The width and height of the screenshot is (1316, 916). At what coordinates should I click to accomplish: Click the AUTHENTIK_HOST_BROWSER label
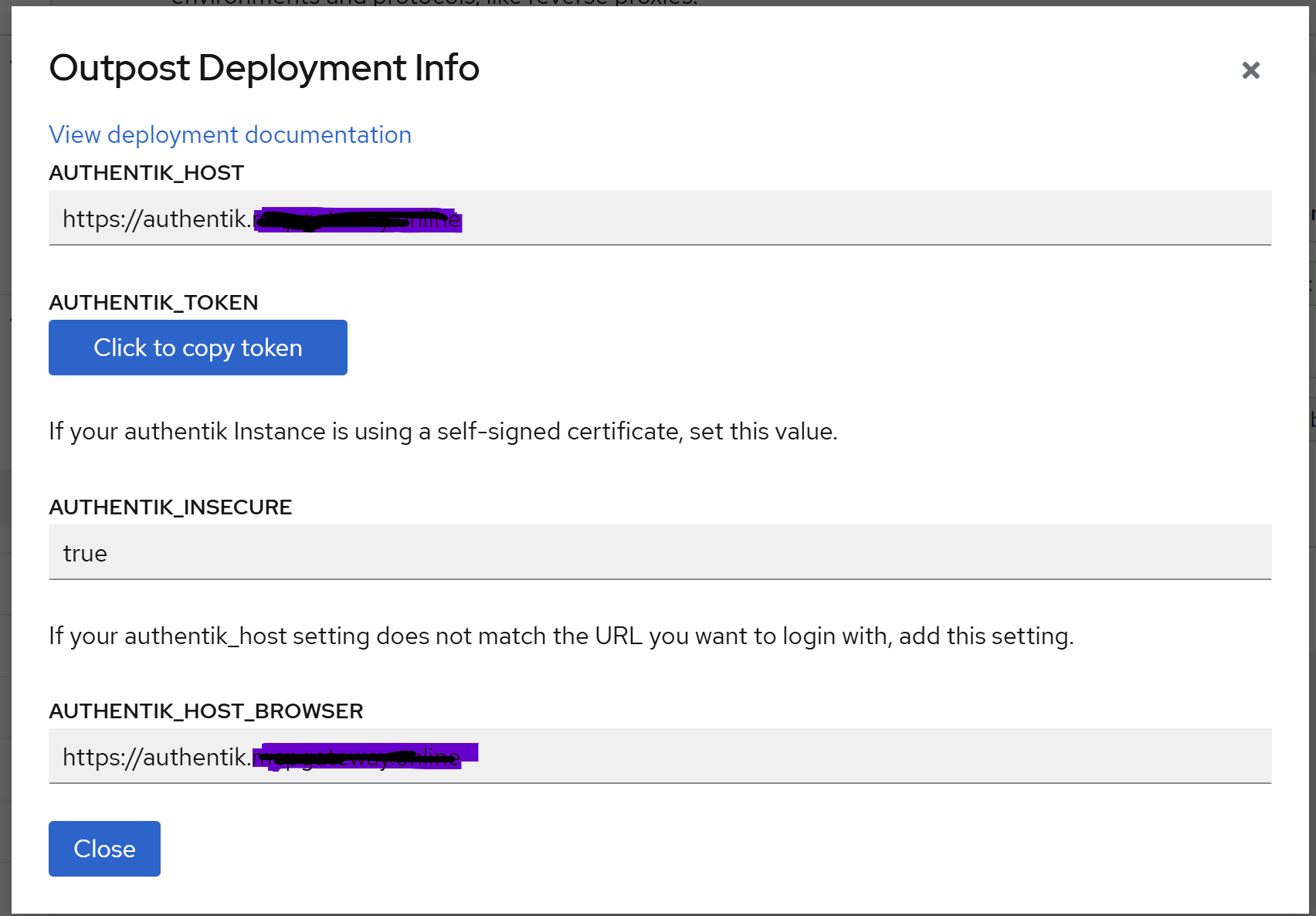pos(206,711)
